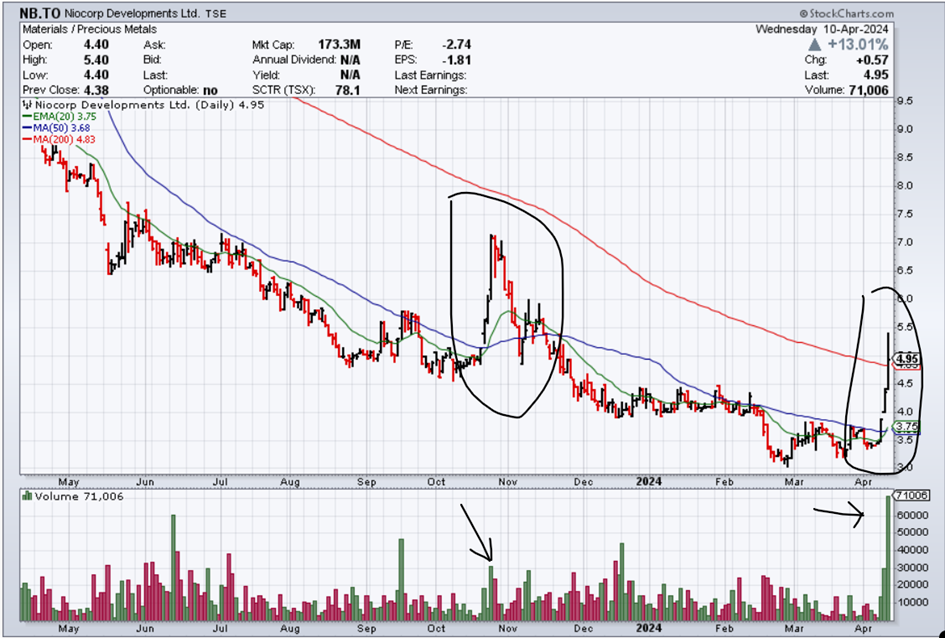The width and height of the screenshot is (945, 638).
Task: Click the green EMA(20) line swatch in legend
Action: (x=27, y=116)
